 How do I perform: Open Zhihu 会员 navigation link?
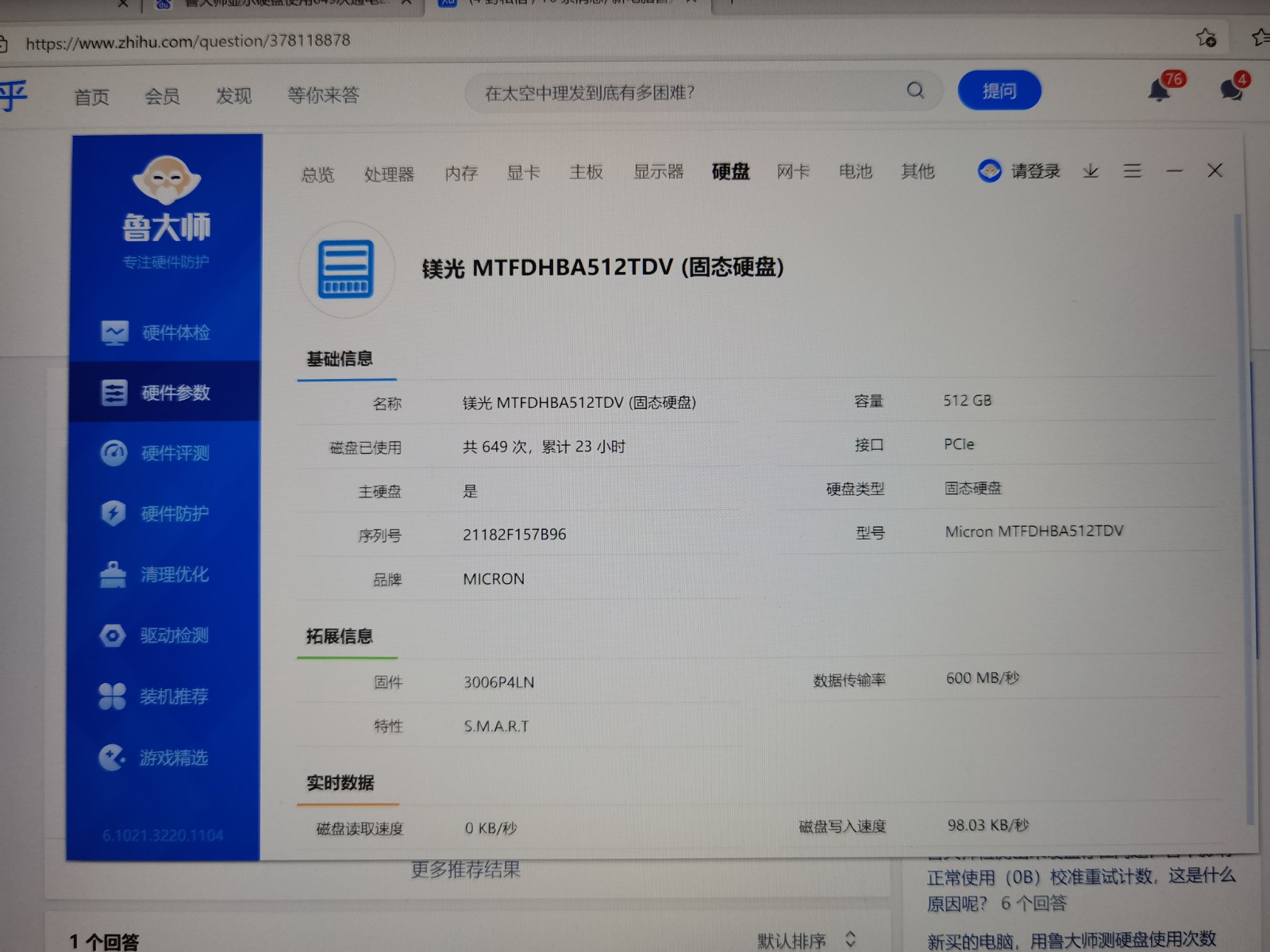pos(162,96)
